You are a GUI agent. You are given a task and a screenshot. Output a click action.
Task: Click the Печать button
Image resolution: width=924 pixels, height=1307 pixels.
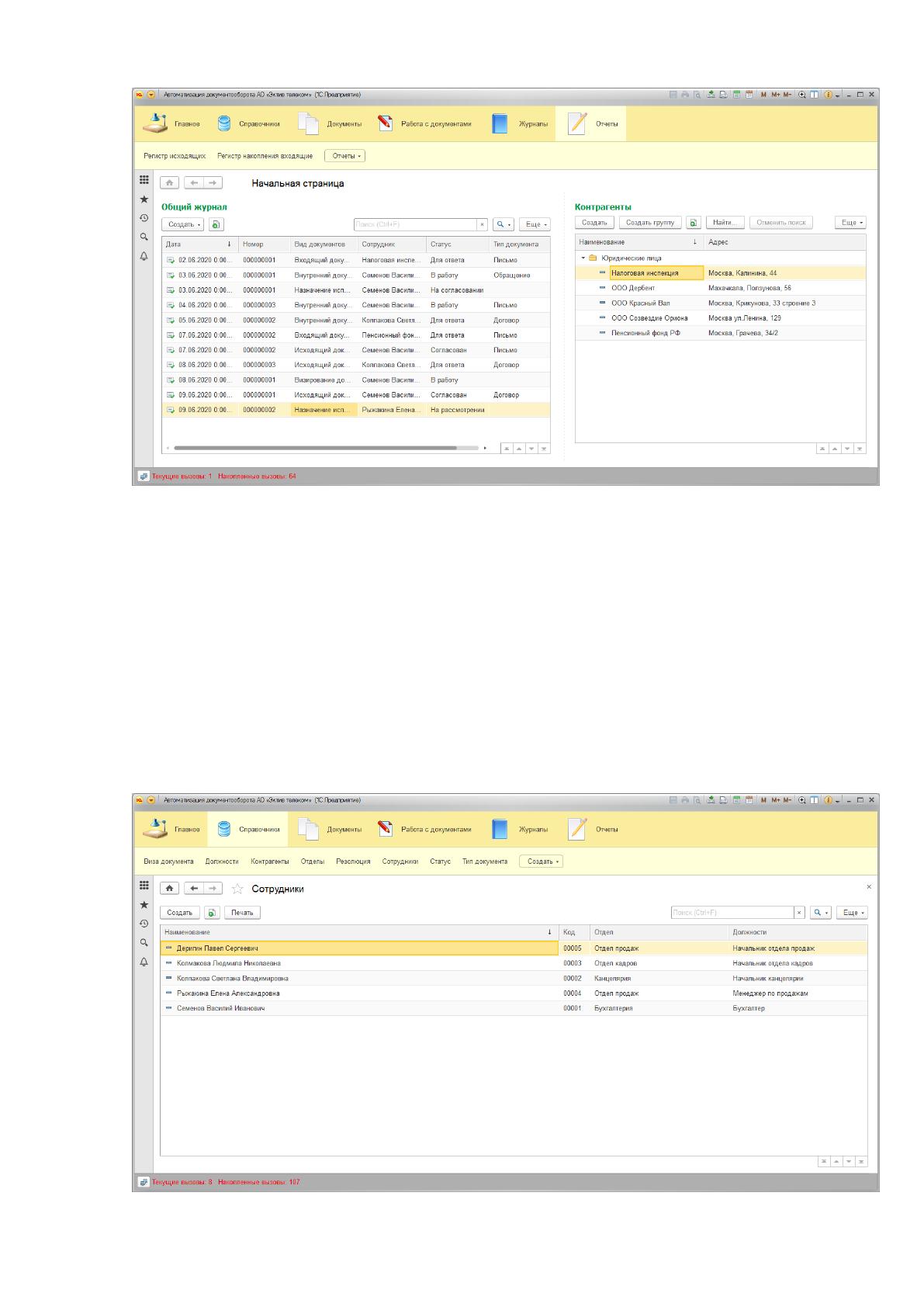coord(242,913)
